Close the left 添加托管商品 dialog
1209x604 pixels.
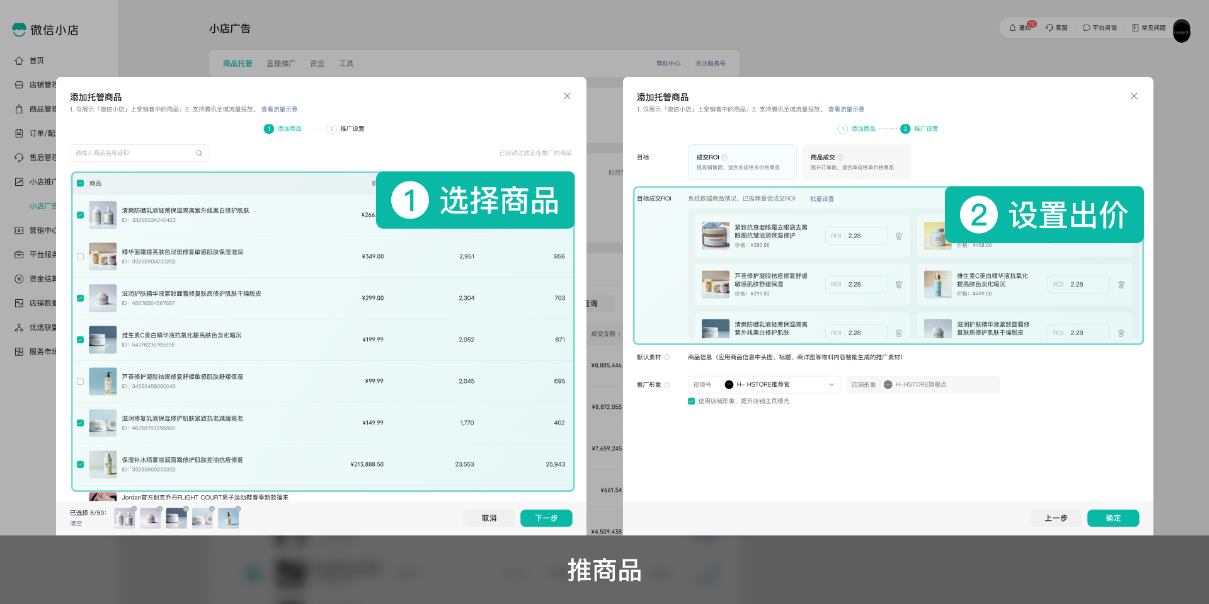point(567,96)
